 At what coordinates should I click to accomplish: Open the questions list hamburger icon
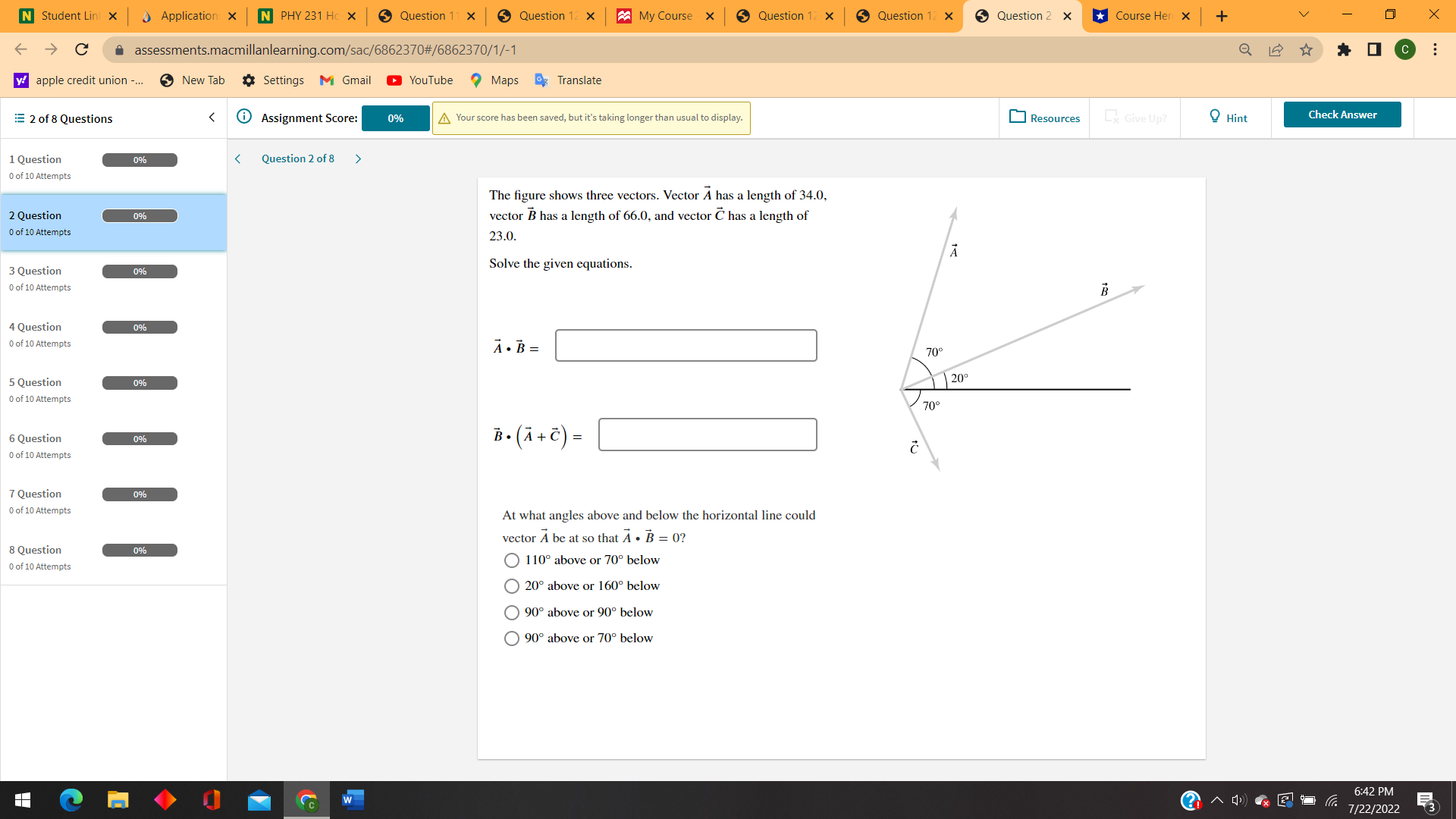18,118
